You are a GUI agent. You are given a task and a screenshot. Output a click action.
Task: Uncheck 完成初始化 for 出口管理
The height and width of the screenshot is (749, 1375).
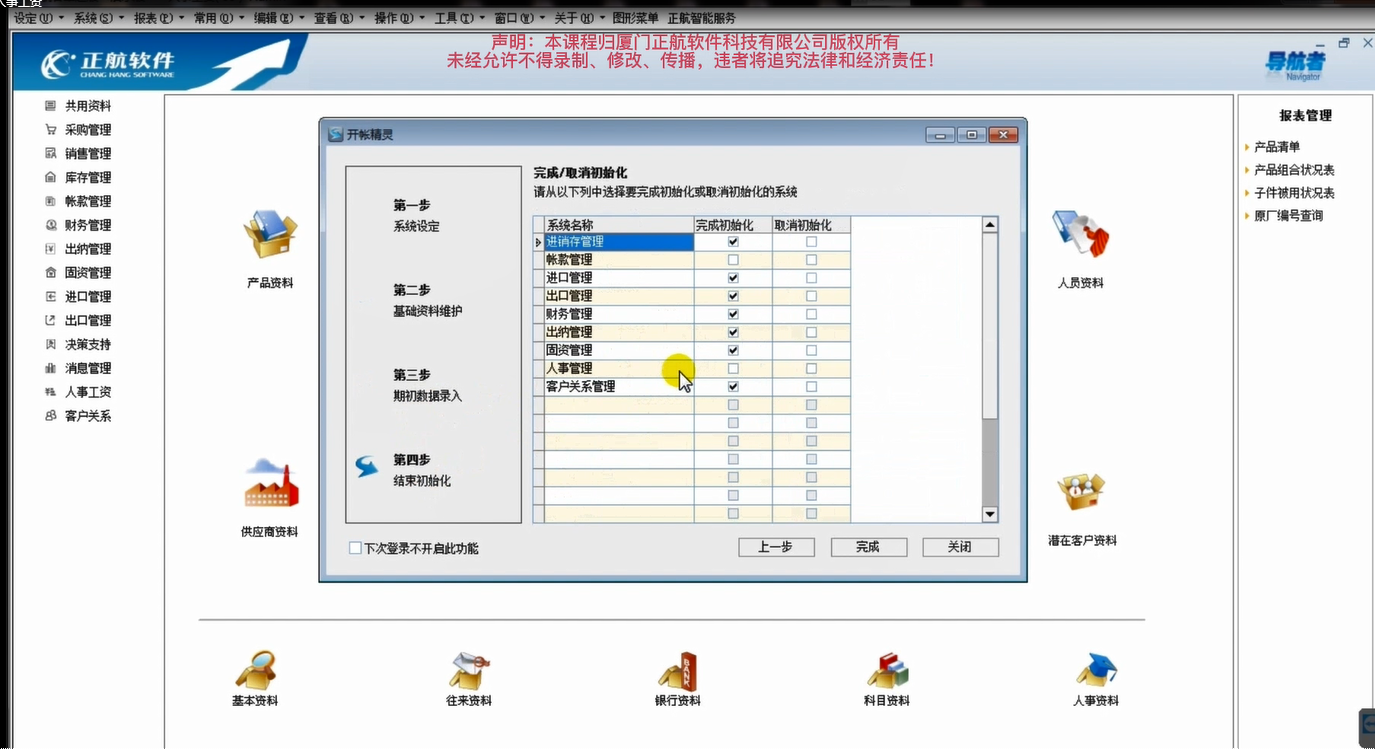pyautogui.click(x=733, y=296)
